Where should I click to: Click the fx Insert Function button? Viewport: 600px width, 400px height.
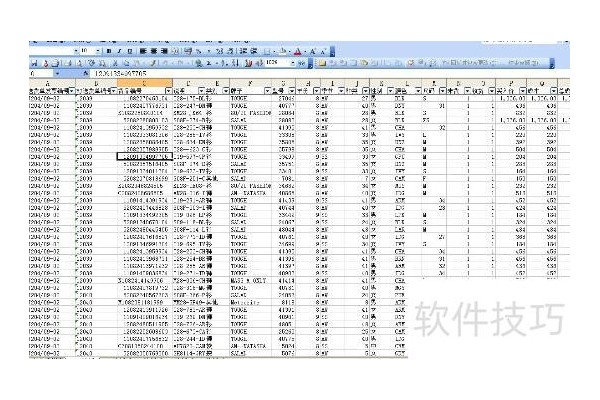pyautogui.click(x=86, y=73)
